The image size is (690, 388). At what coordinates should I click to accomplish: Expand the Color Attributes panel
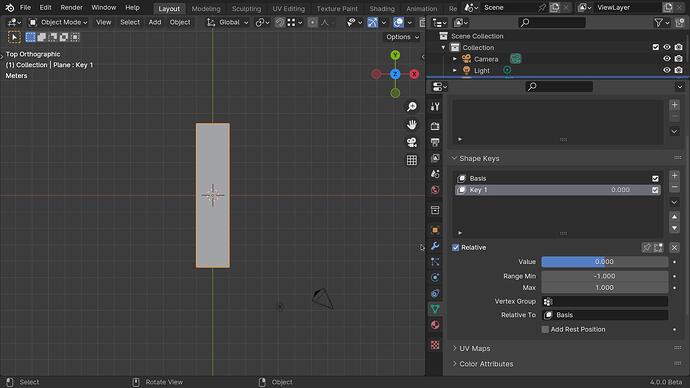455,364
